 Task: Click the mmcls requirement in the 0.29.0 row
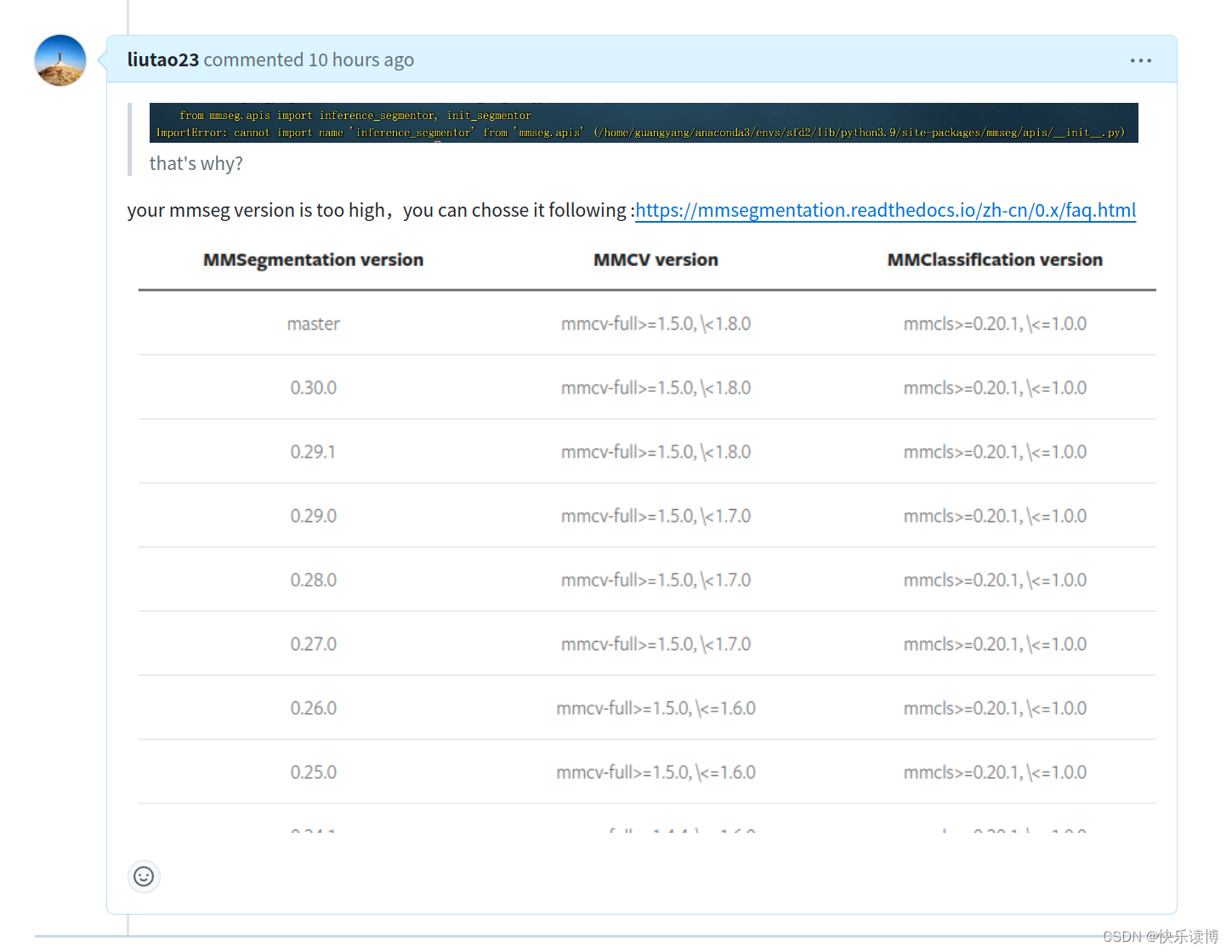coord(995,516)
